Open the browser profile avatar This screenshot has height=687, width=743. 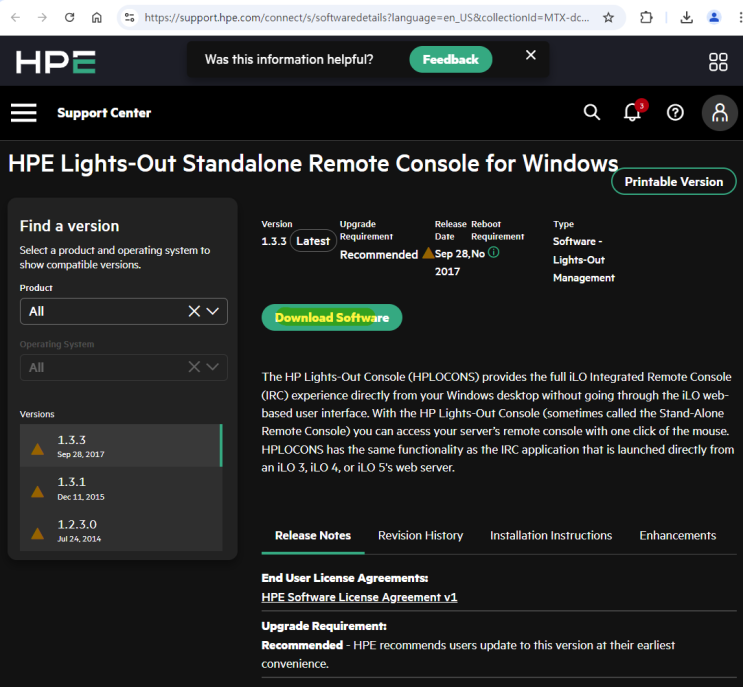point(714,18)
